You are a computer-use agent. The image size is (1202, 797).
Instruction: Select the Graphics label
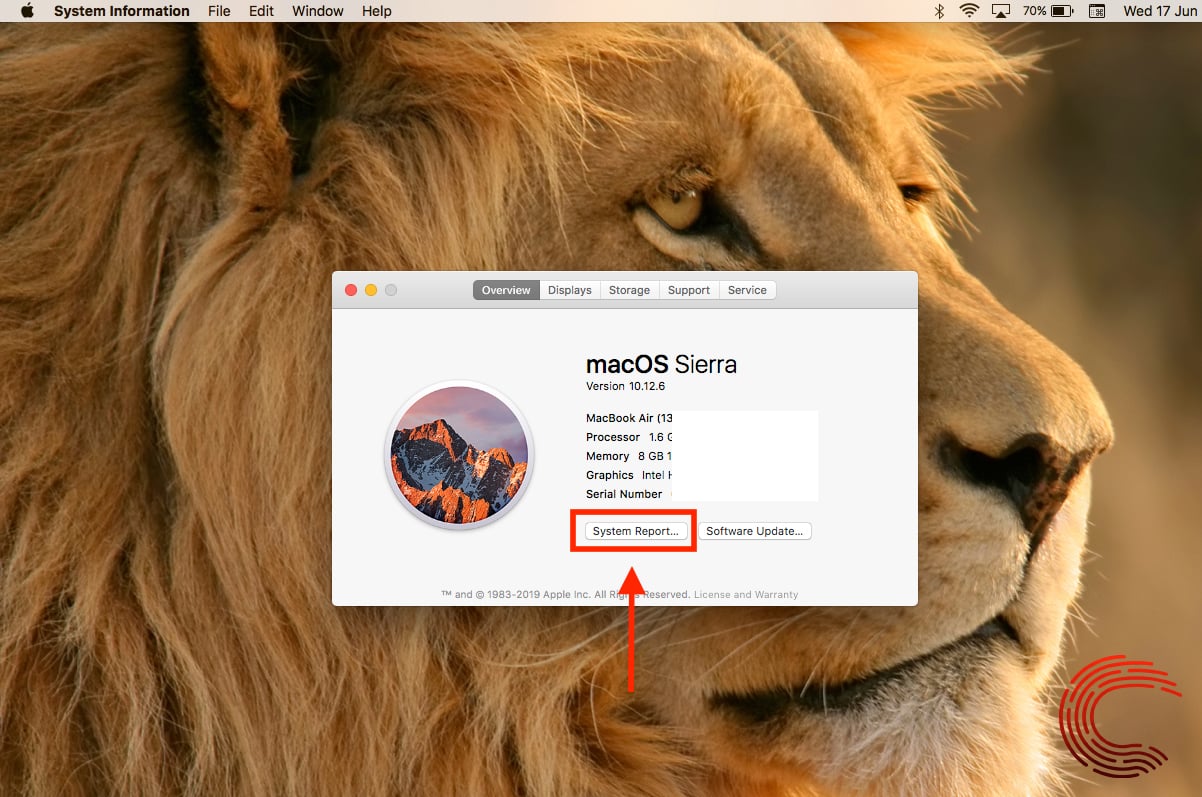tap(610, 475)
